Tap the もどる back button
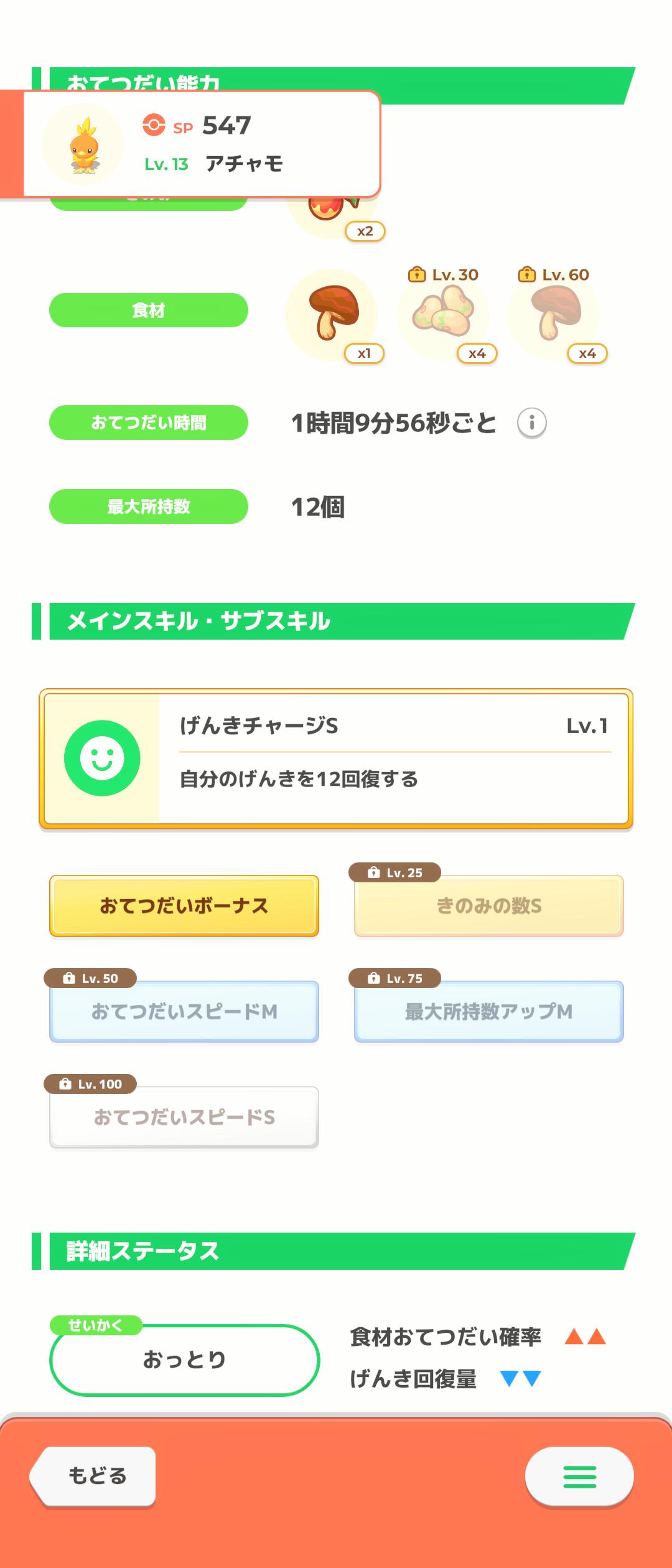The height and width of the screenshot is (1568, 672). pyautogui.click(x=93, y=1476)
